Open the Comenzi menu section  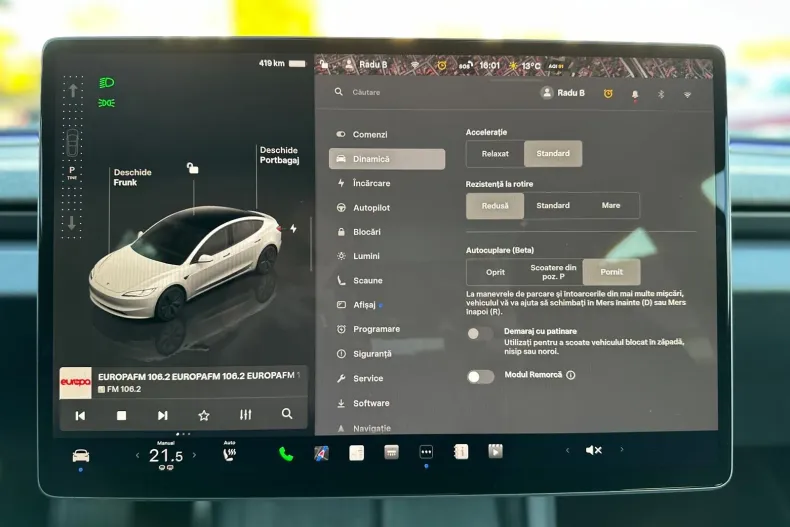(x=386, y=135)
